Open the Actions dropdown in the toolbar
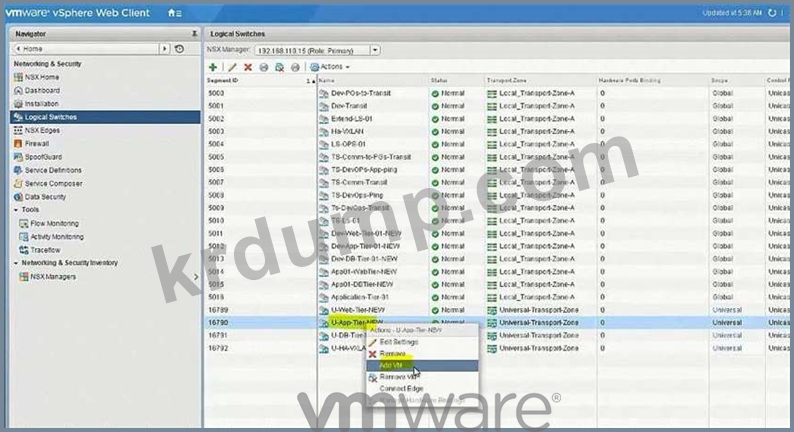Viewport: 794px width, 432px height. pyautogui.click(x=330, y=67)
